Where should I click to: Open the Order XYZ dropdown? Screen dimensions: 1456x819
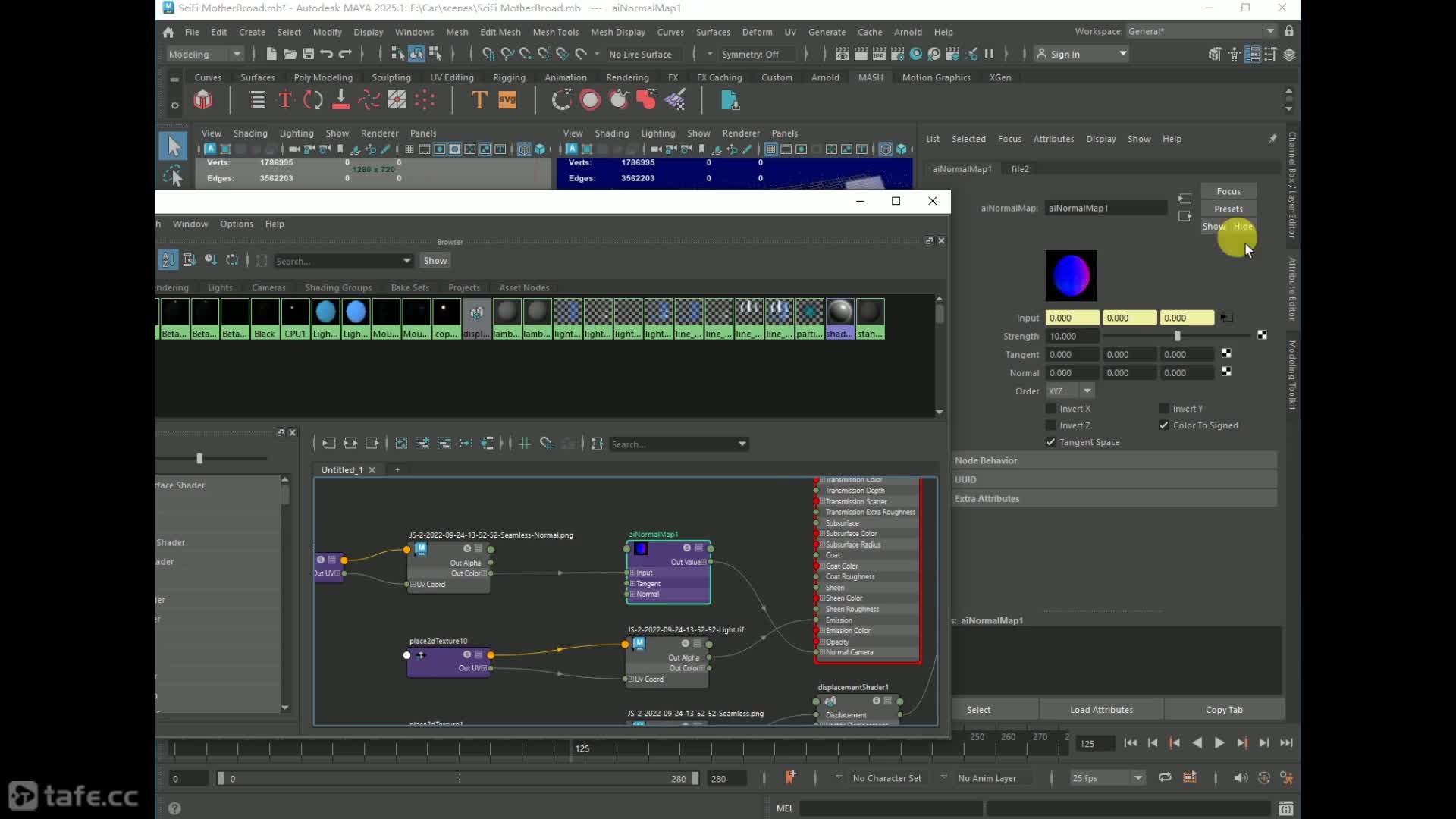click(x=1070, y=391)
